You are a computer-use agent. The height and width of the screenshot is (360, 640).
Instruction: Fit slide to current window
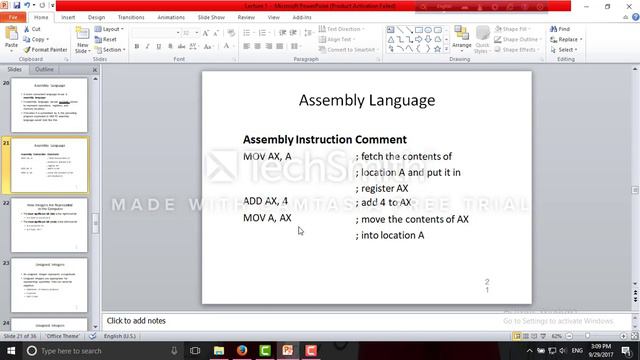tap(634, 336)
